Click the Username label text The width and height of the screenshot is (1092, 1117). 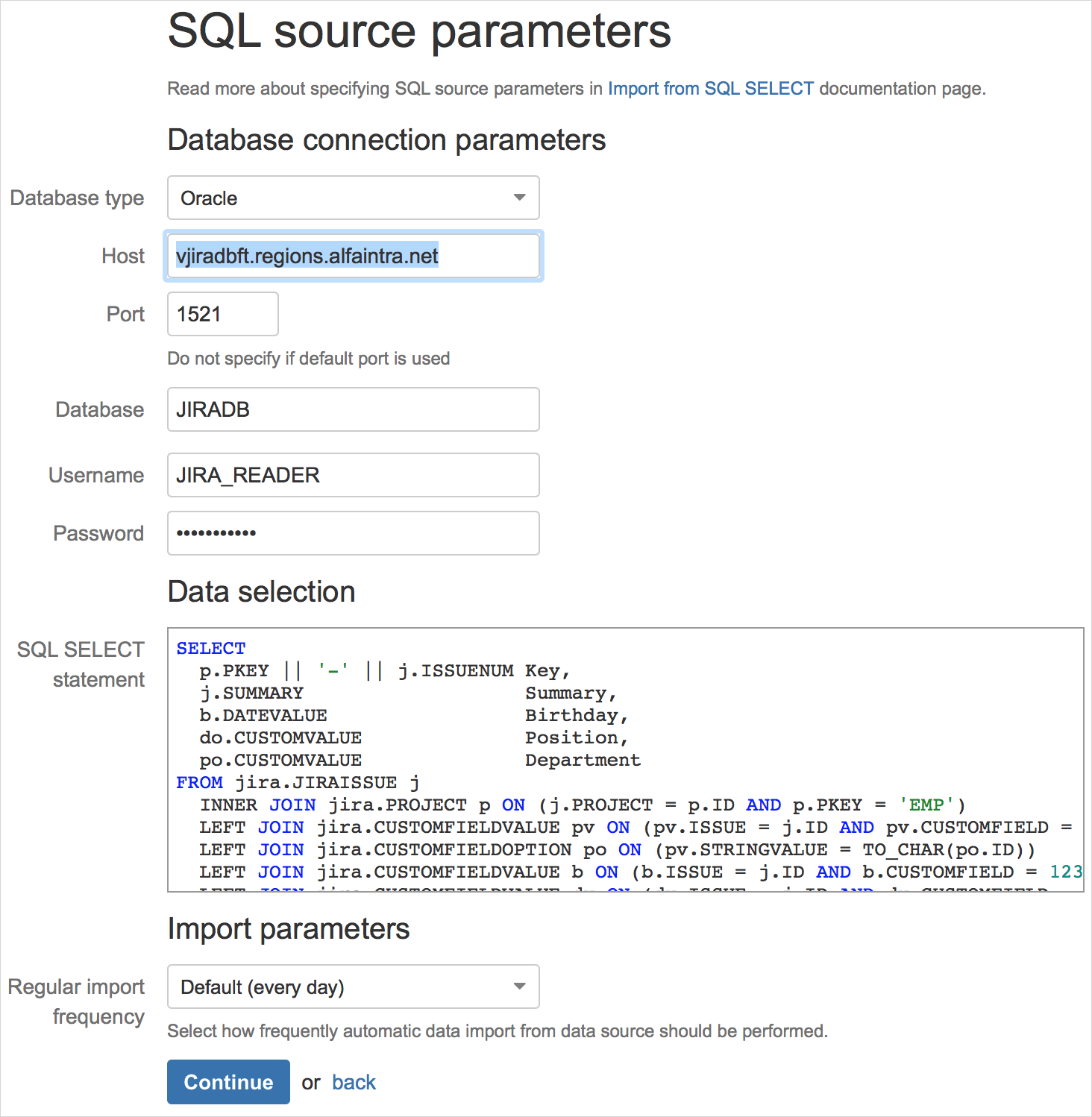(96, 475)
